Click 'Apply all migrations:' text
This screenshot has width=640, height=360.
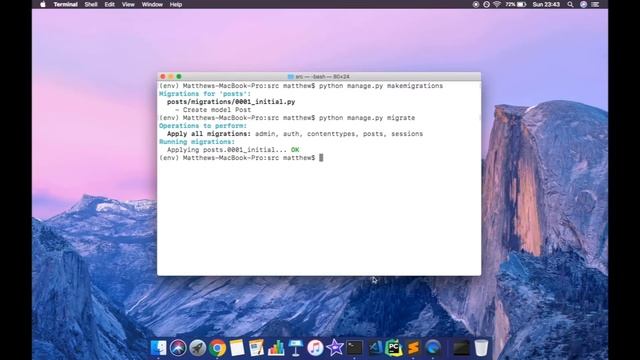point(209,134)
